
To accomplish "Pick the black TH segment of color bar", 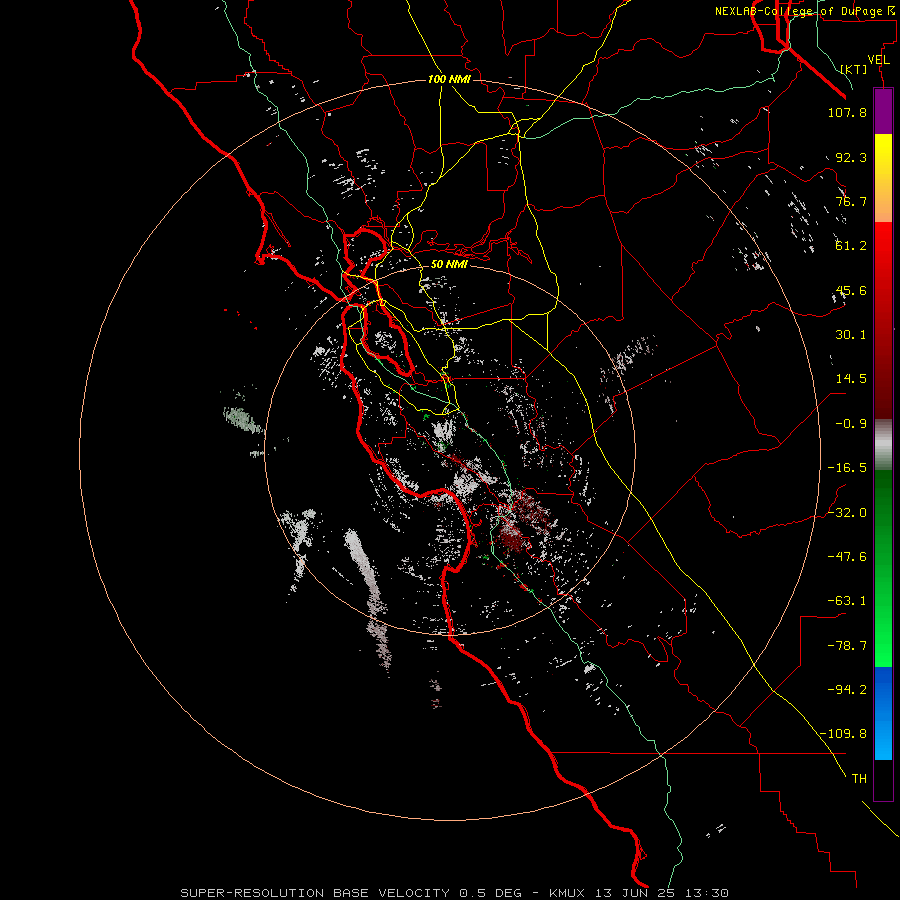I will [883, 780].
